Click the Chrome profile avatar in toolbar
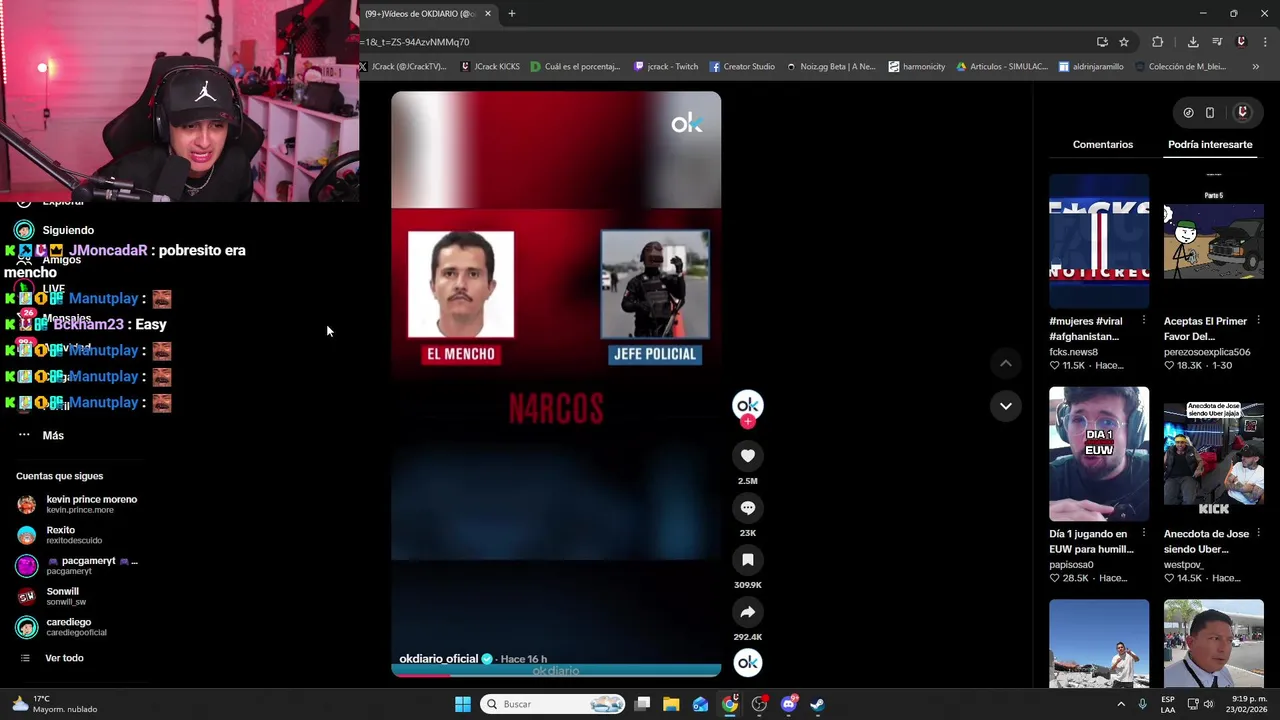 click(x=1241, y=42)
